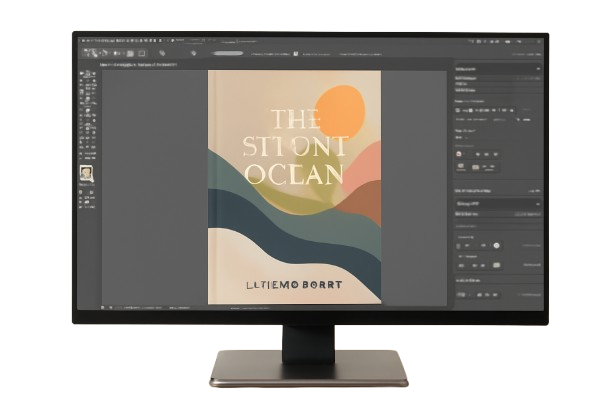
Task: Select the author text "LETJEMO BORRT"
Action: [294, 284]
